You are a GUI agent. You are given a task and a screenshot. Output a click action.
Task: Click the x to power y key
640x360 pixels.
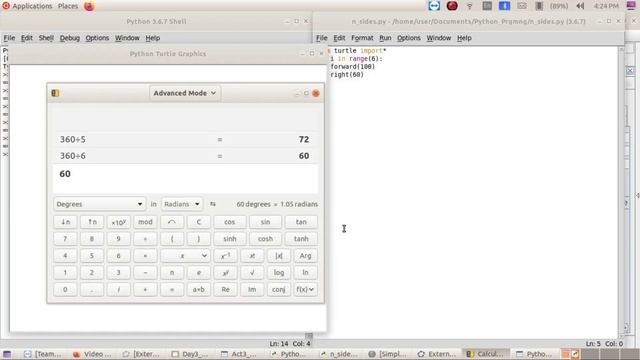pyautogui.click(x=225, y=273)
